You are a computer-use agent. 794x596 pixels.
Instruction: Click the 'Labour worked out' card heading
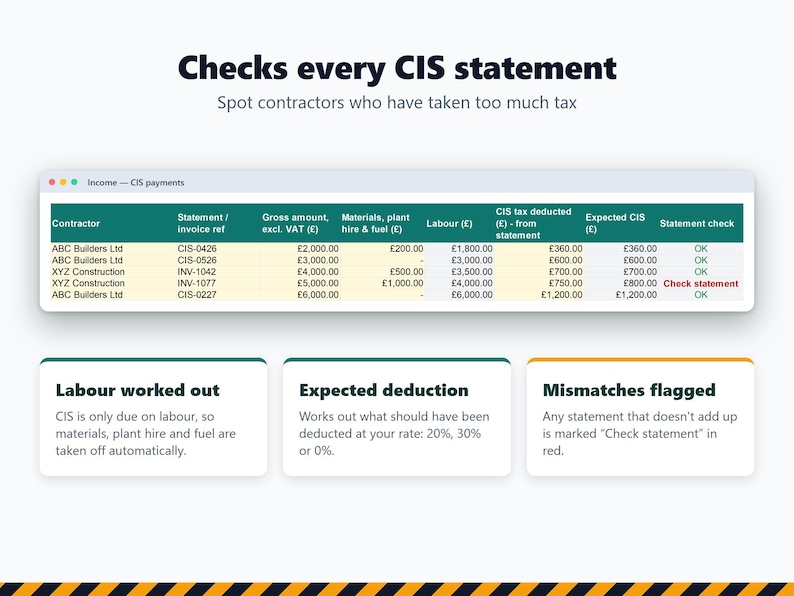coord(138,390)
